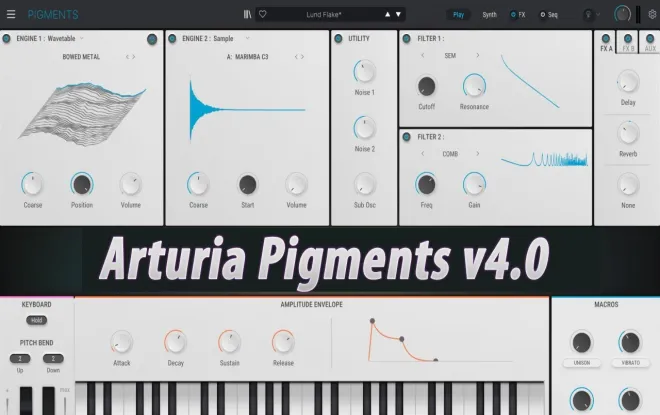Click the Delay effect knob
Image resolution: width=660 pixels, height=415 pixels.
628,82
